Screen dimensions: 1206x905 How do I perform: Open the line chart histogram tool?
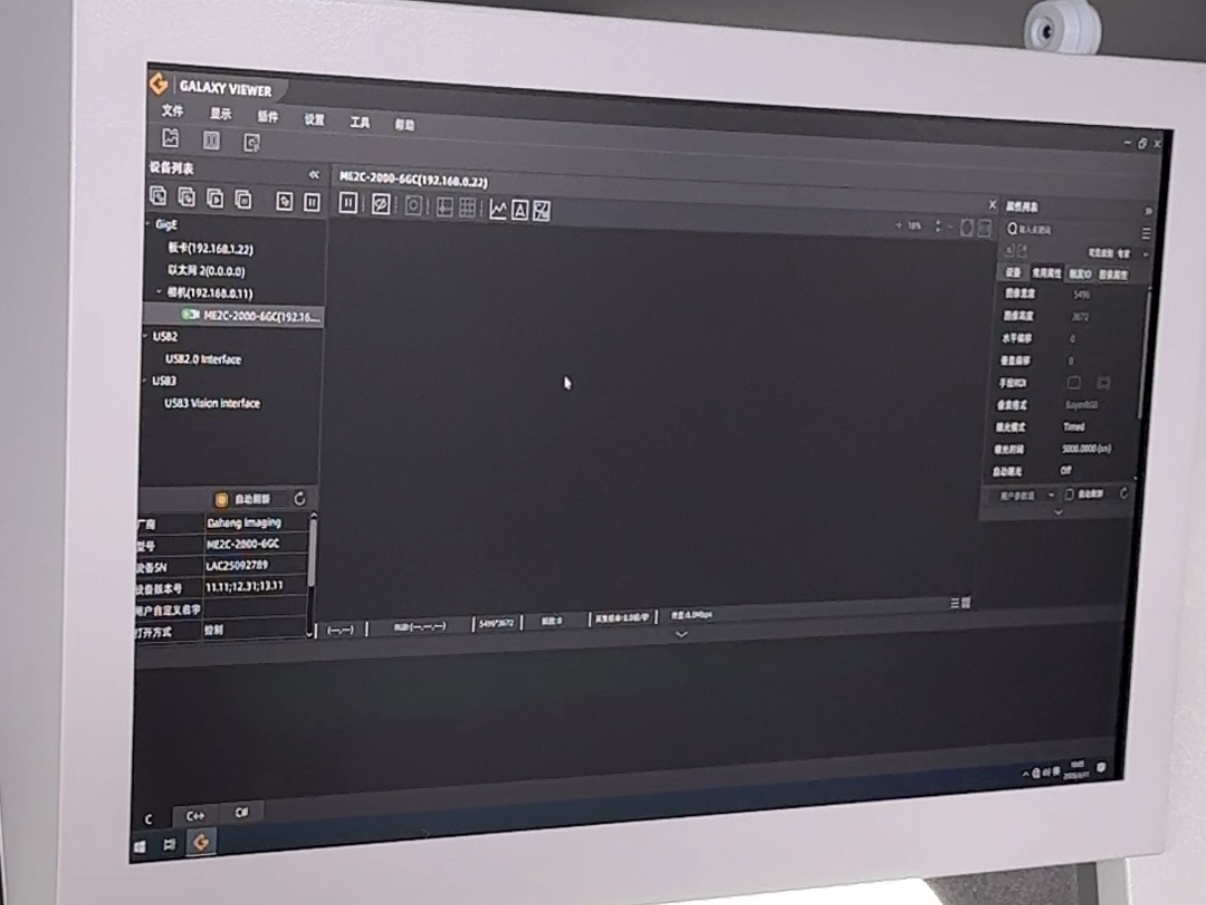pos(498,209)
